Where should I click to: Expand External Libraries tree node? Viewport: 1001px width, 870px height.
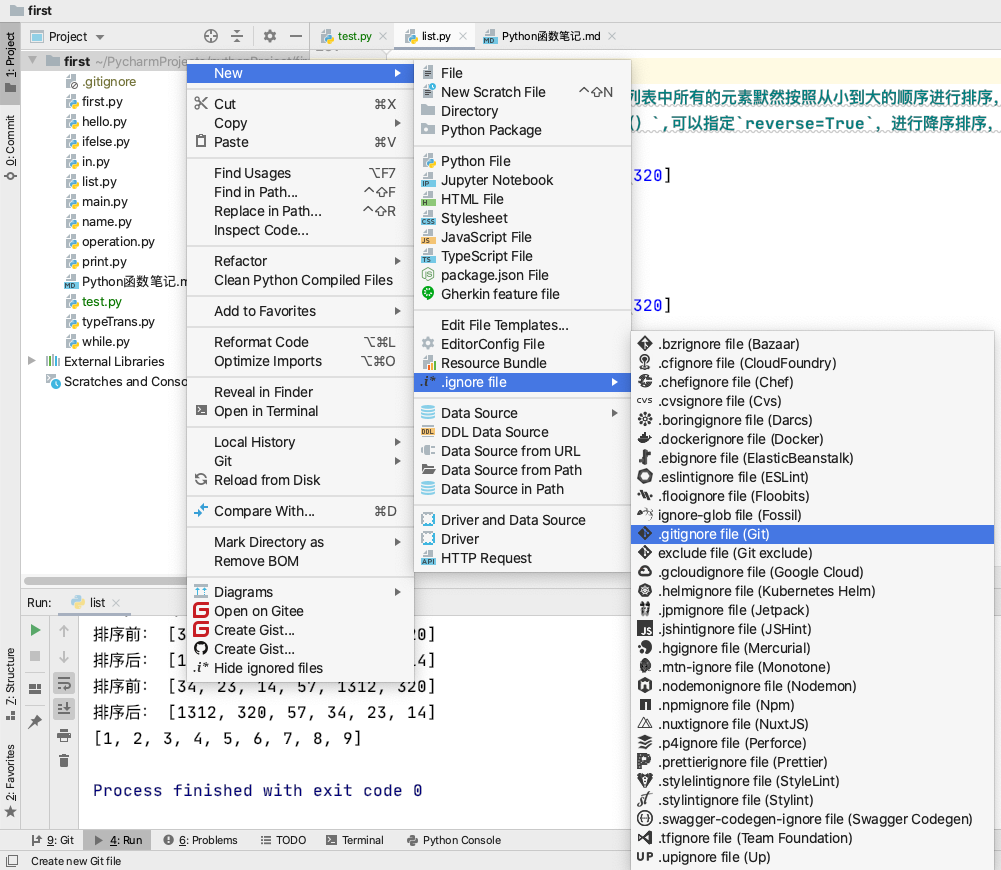31,361
